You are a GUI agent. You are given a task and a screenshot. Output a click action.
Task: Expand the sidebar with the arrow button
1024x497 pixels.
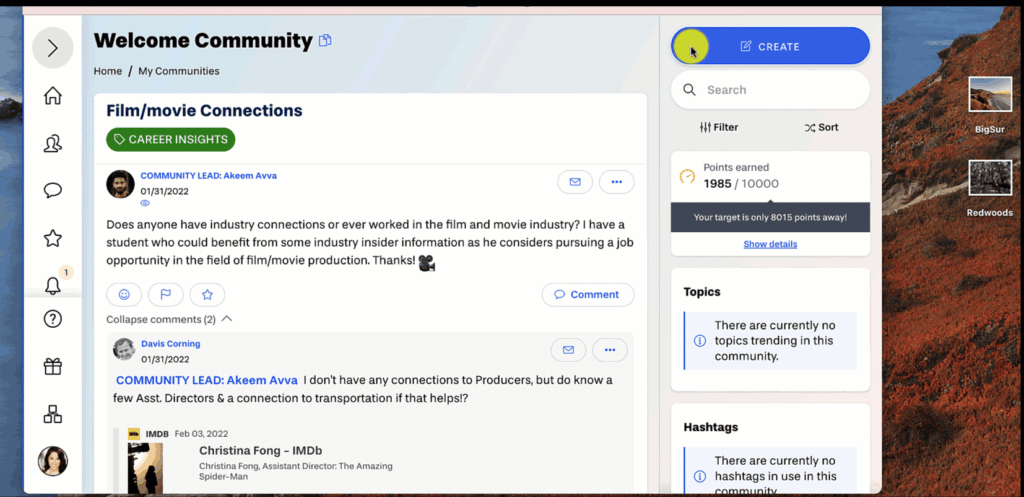(53, 48)
